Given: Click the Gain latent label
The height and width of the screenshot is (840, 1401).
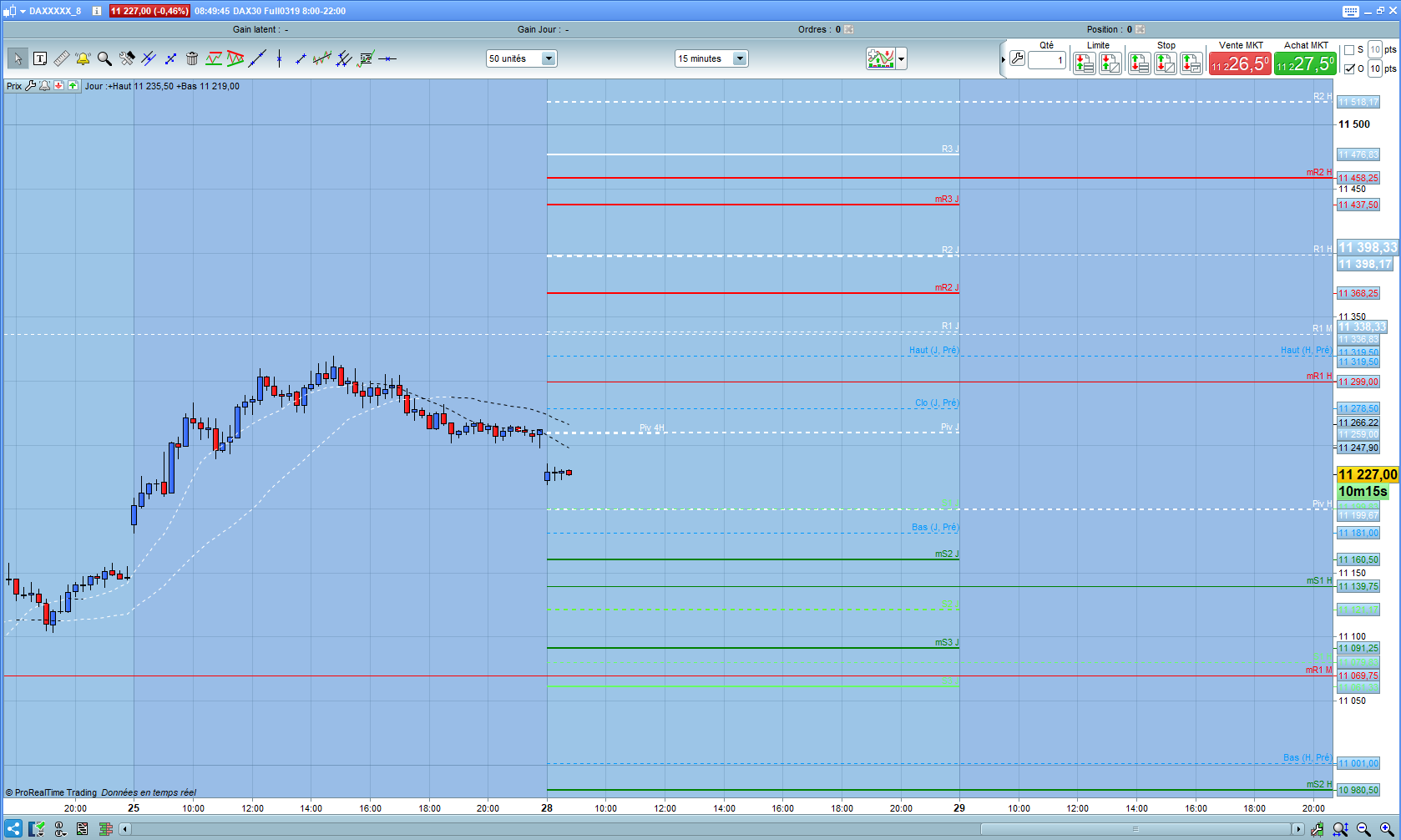Looking at the screenshot, I should (255, 29).
